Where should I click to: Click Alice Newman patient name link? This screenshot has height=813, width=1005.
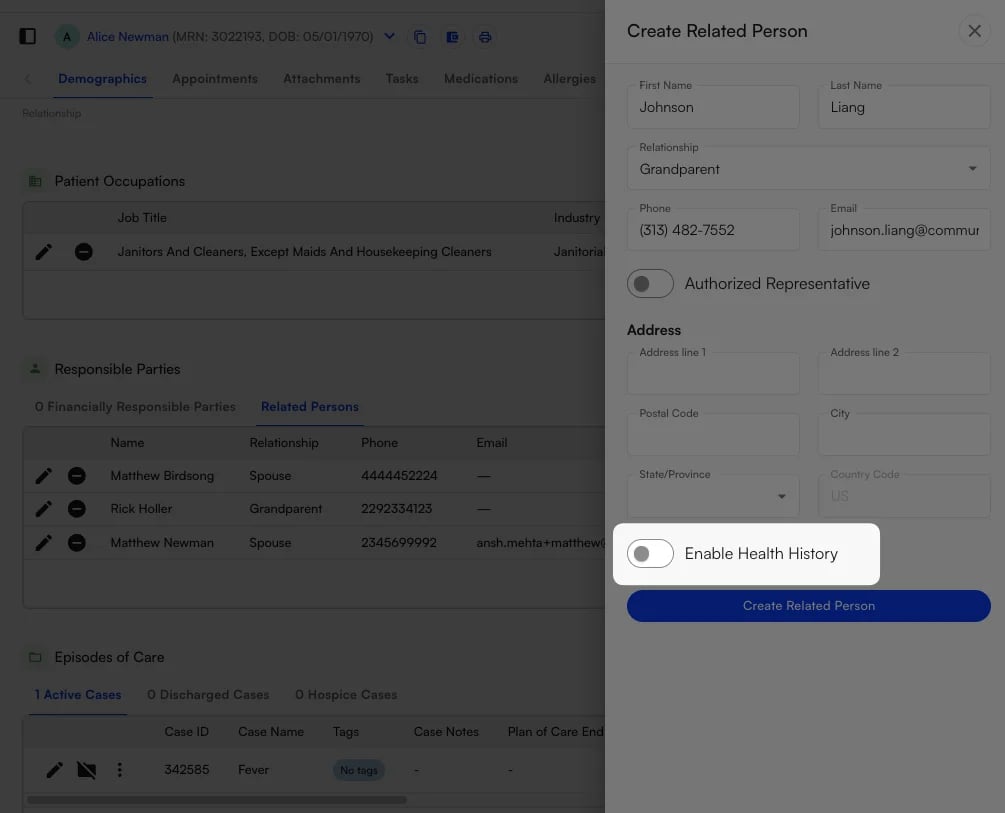pyautogui.click(x=128, y=37)
